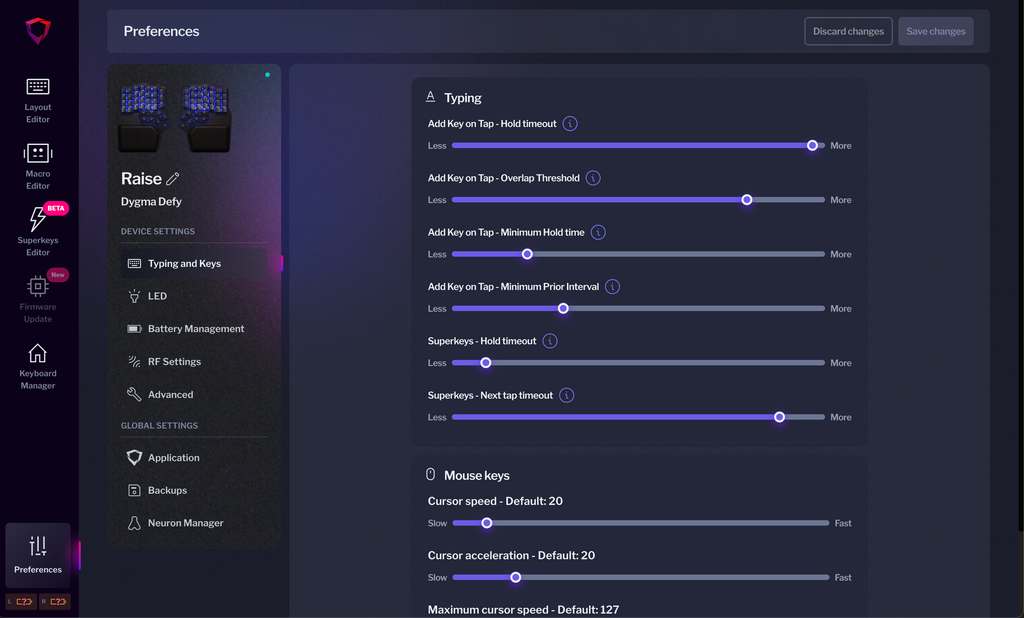Open the Layout Editor
Image resolution: width=1024 pixels, height=618 pixels.
pos(38,99)
